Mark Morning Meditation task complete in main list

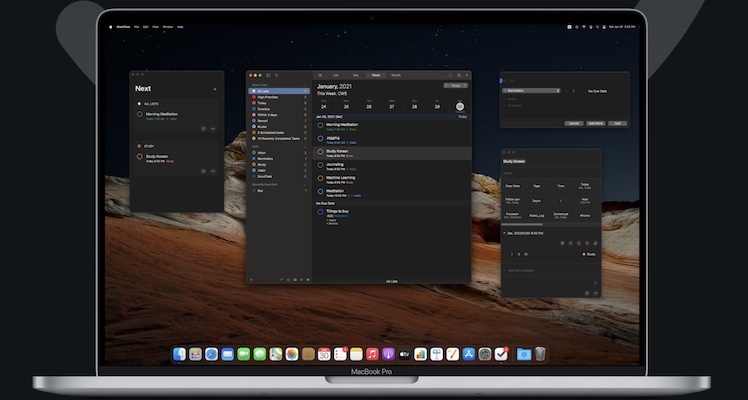click(321, 126)
